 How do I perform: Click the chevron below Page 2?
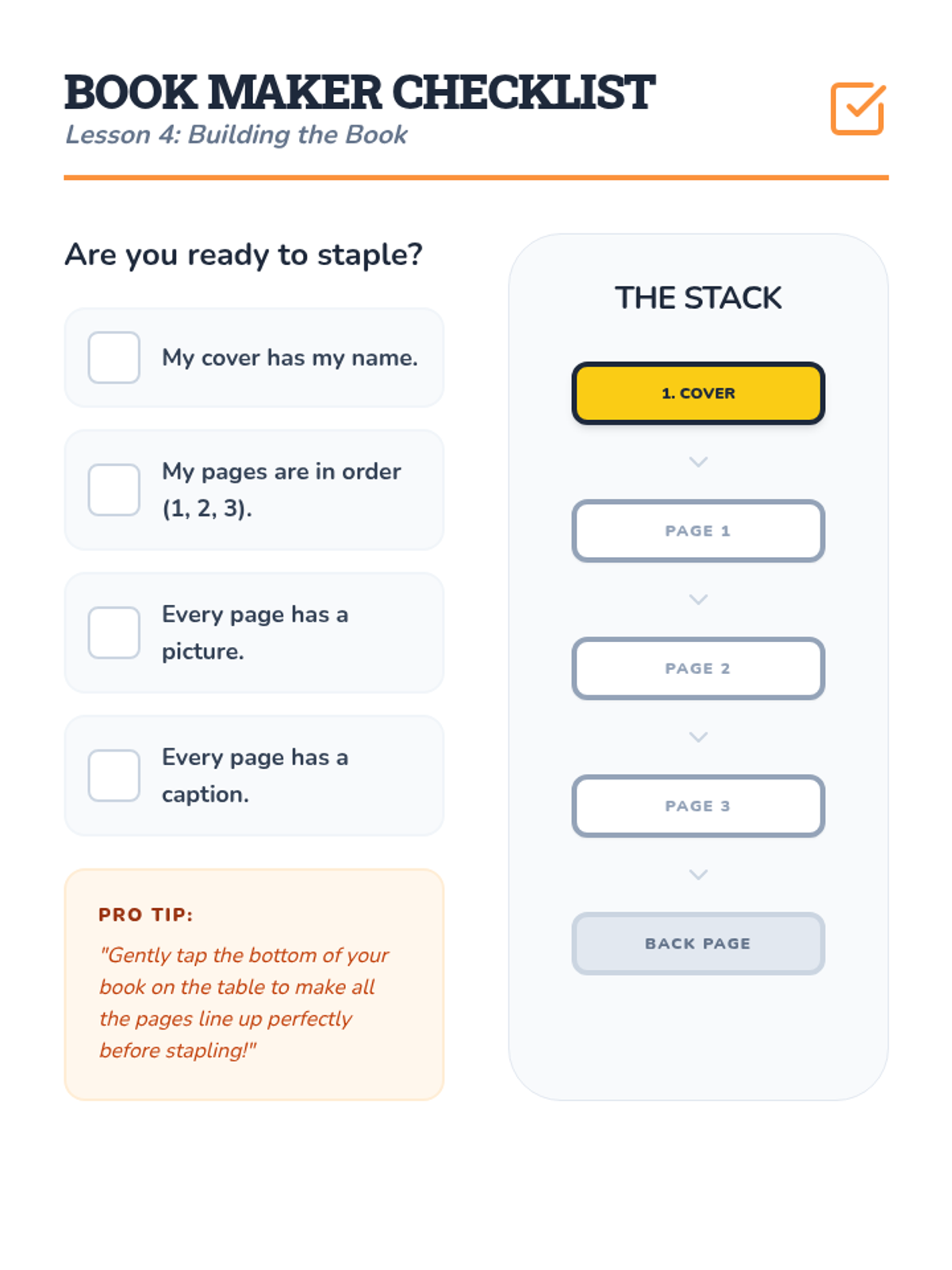tap(698, 737)
